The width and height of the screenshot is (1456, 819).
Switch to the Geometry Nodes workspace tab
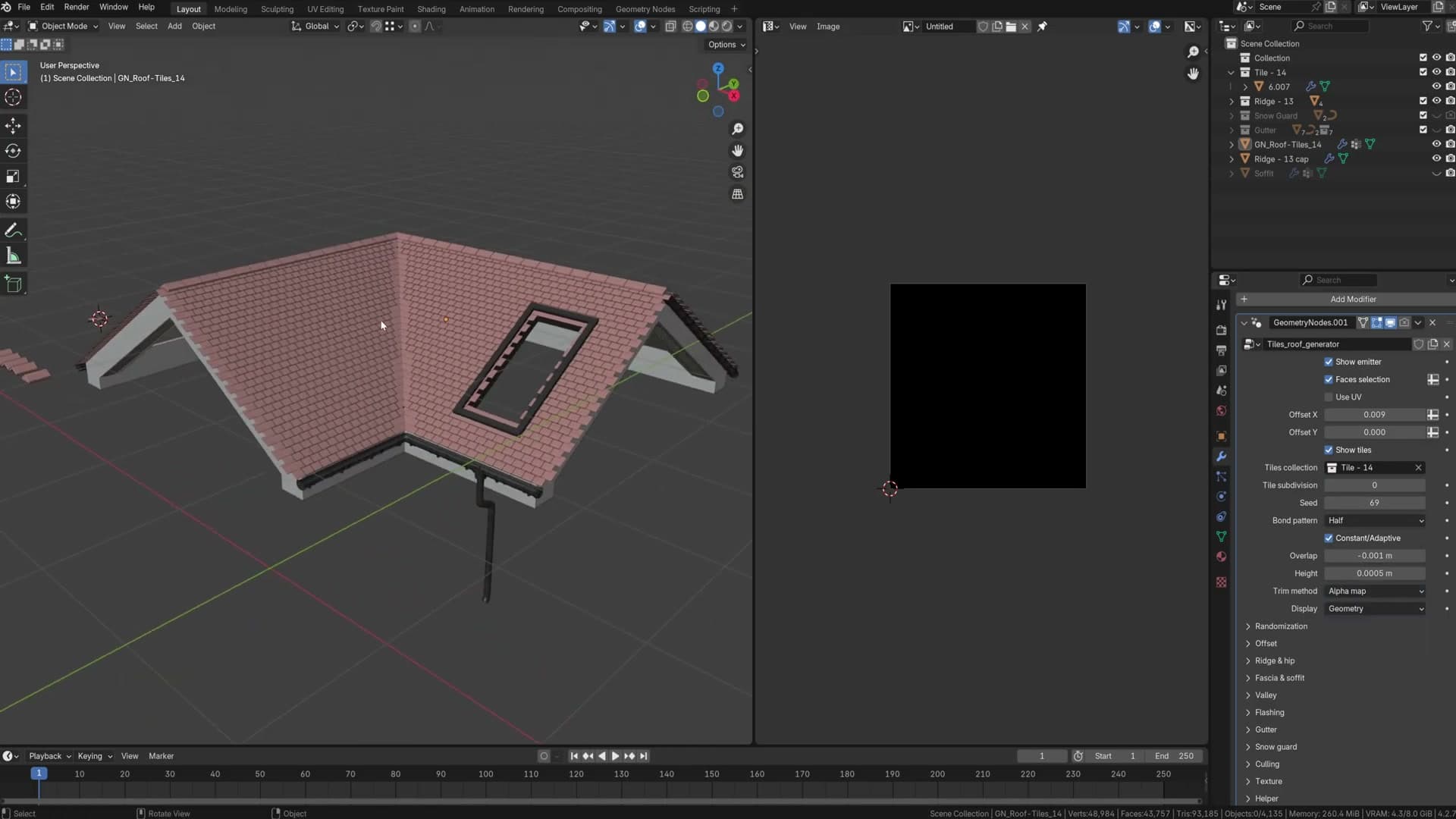[x=645, y=9]
